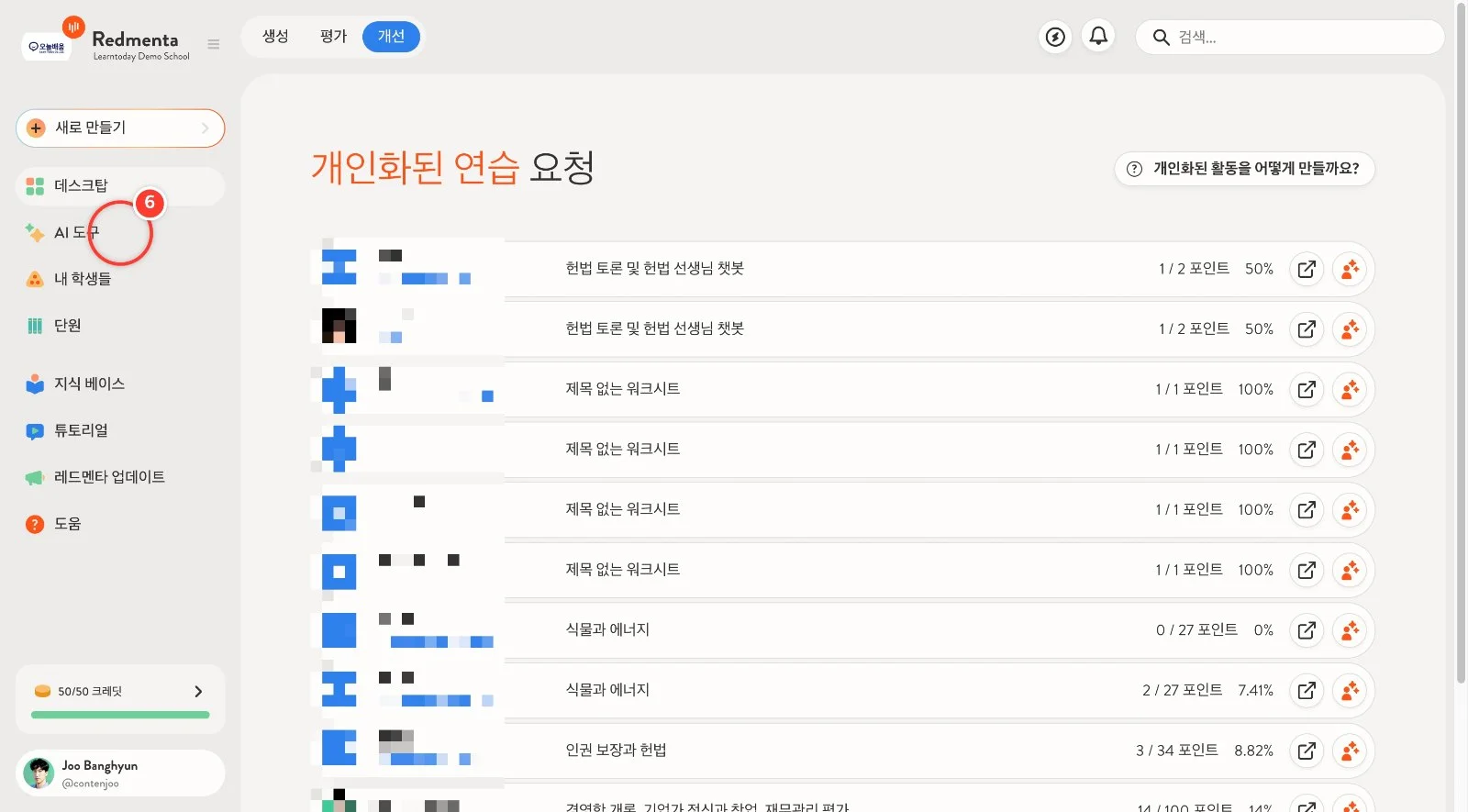1468x812 pixels.
Task: Click personalized practice icon for 인권 보장과 헌법
Action: [x=1350, y=751]
